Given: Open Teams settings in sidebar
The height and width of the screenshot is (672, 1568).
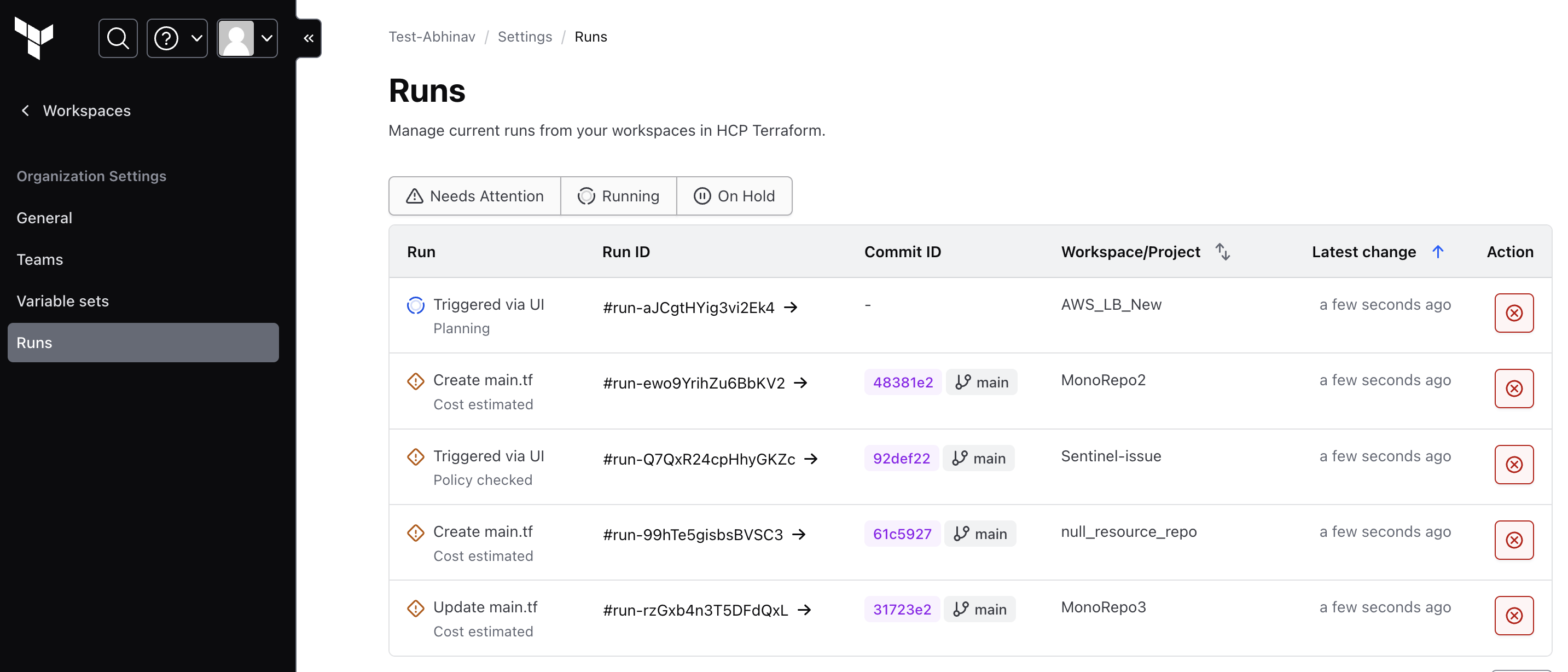Looking at the screenshot, I should [x=39, y=259].
